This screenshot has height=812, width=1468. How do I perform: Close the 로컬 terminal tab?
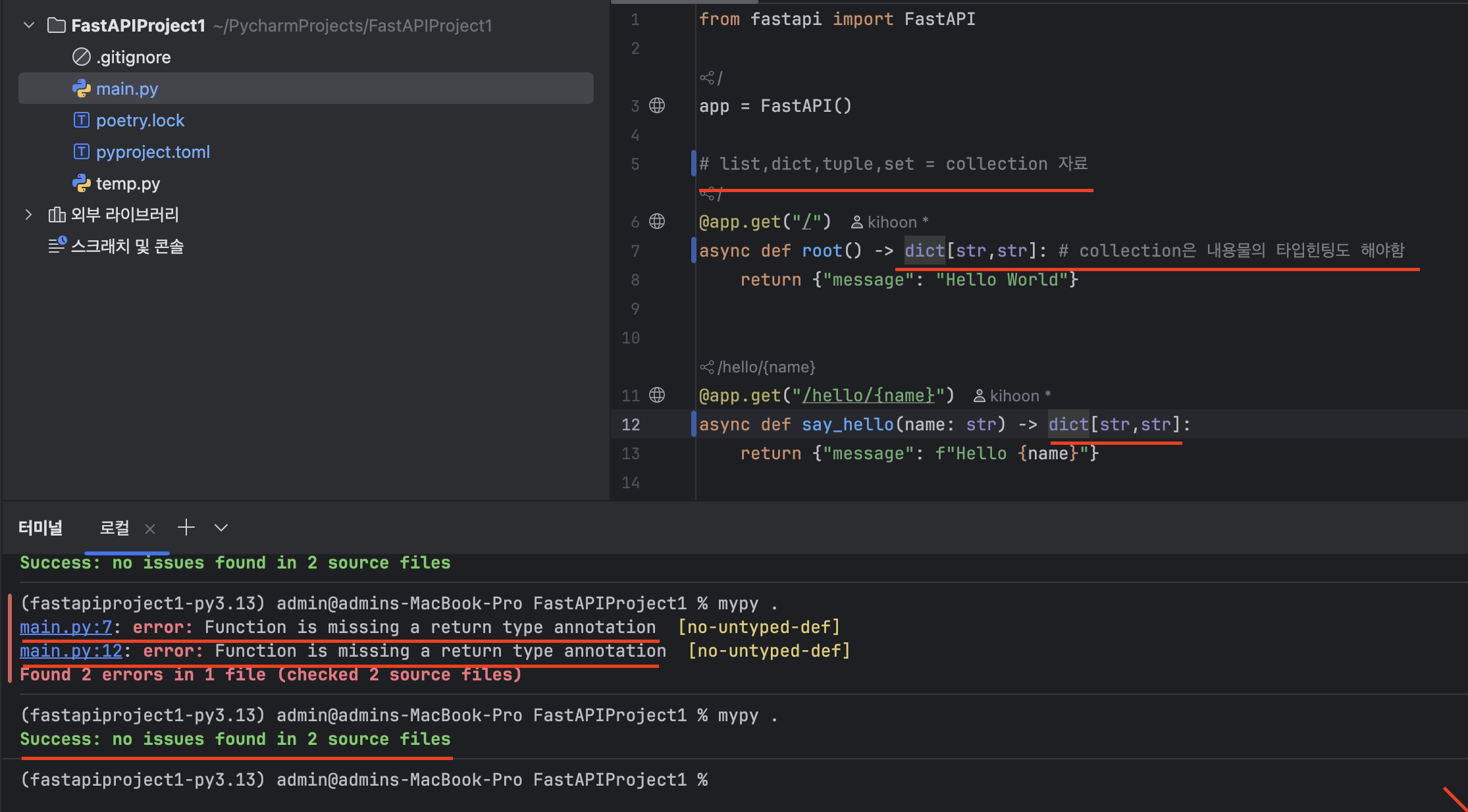click(x=150, y=528)
